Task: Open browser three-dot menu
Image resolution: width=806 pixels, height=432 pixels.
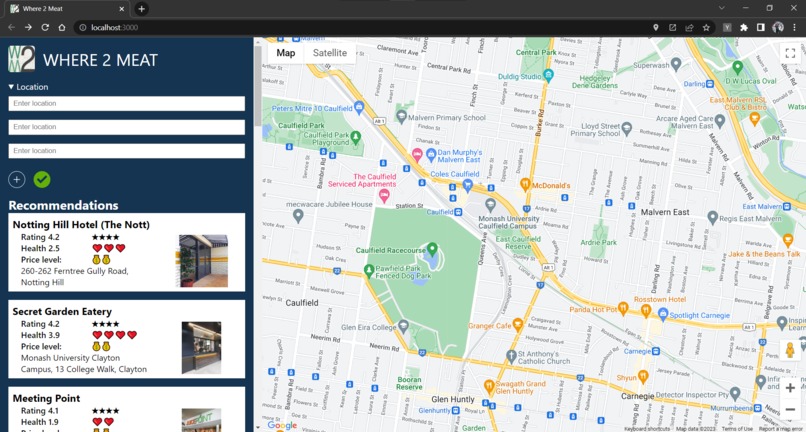Action: coord(795,27)
